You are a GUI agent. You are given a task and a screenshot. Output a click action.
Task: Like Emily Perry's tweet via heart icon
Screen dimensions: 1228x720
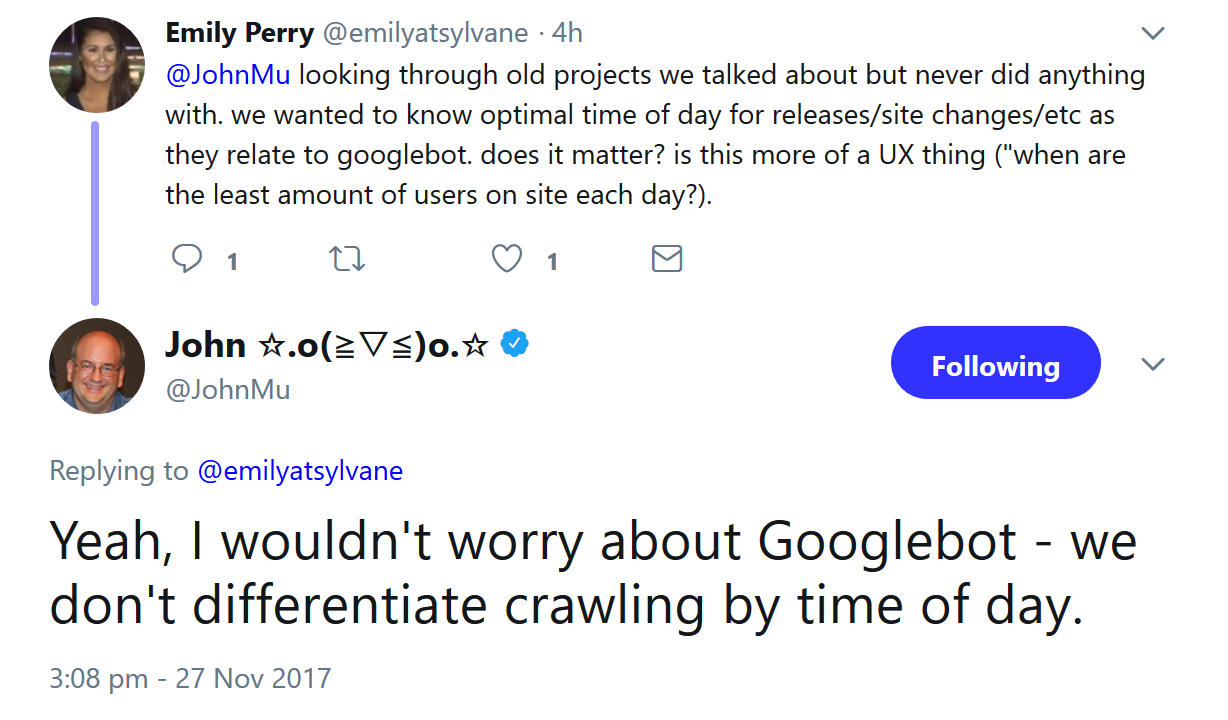pyautogui.click(x=506, y=259)
